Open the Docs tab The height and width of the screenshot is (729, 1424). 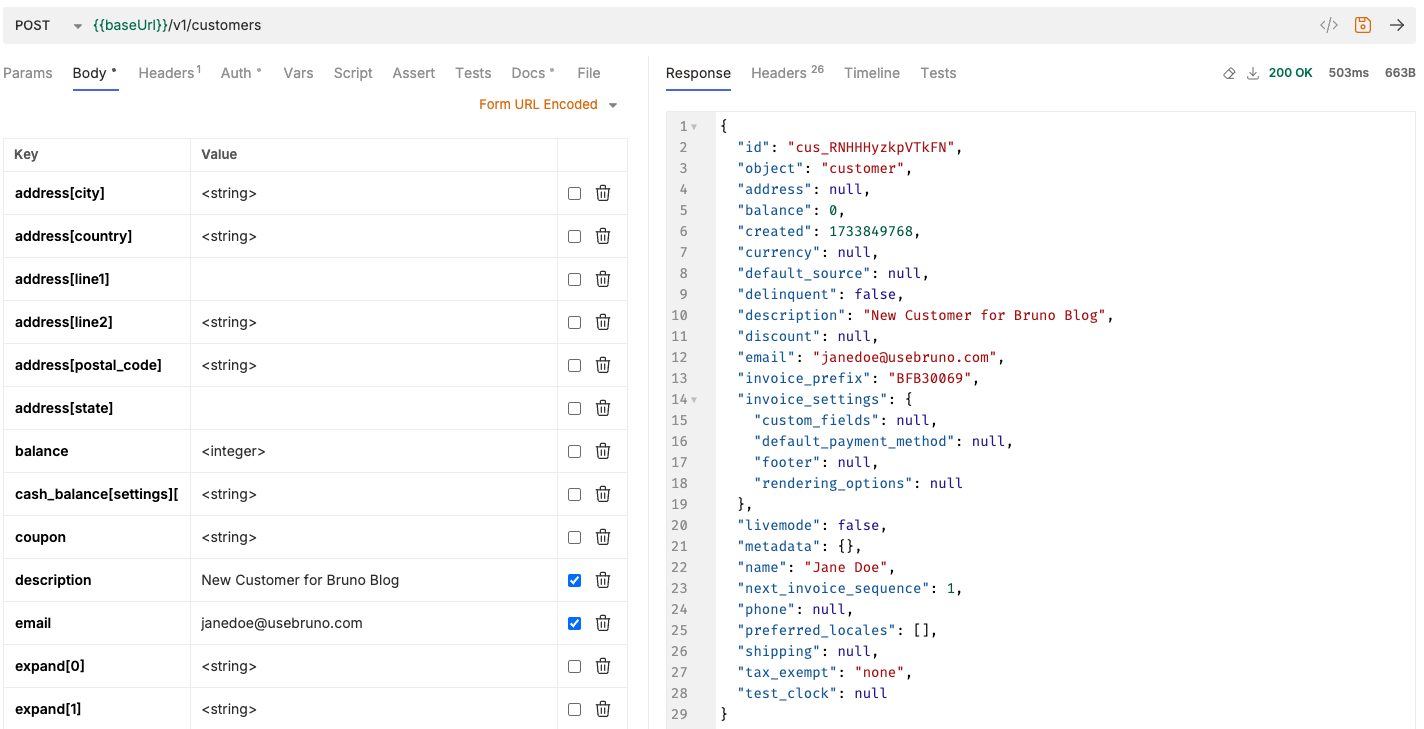533,73
